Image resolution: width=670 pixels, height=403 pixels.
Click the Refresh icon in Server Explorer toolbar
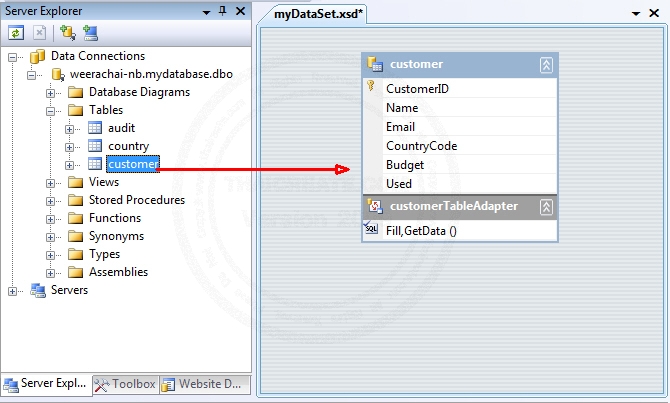(16, 33)
